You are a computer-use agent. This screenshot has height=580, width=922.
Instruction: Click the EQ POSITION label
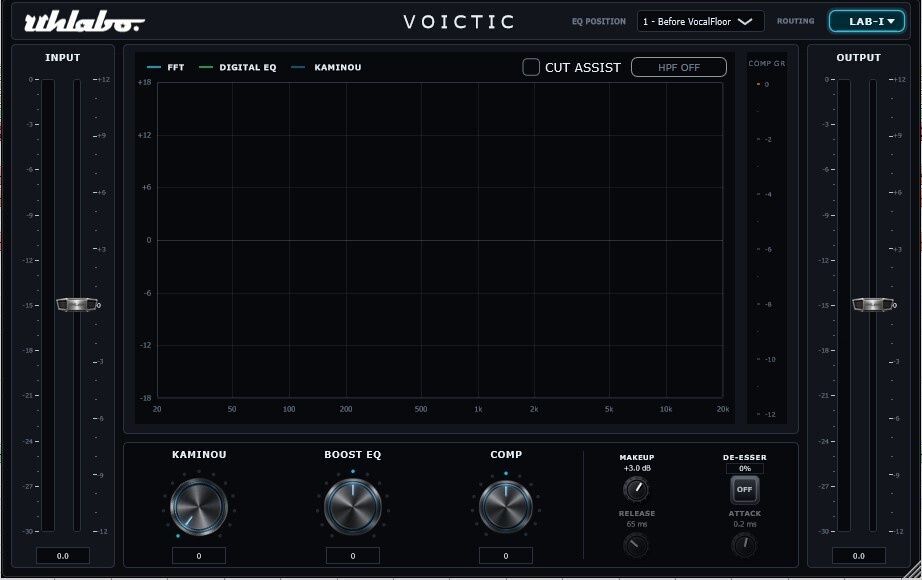click(599, 21)
